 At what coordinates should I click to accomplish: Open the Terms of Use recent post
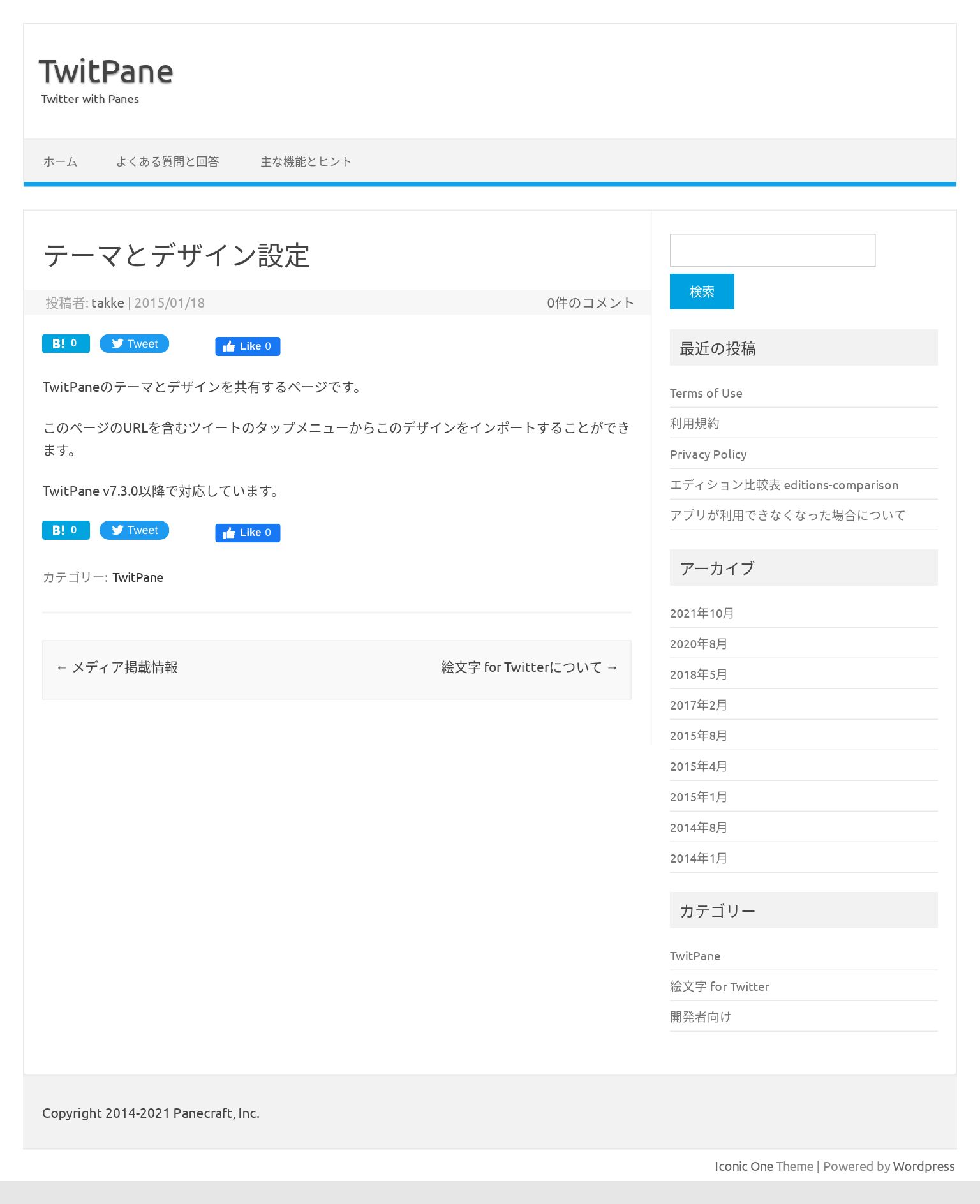click(706, 393)
